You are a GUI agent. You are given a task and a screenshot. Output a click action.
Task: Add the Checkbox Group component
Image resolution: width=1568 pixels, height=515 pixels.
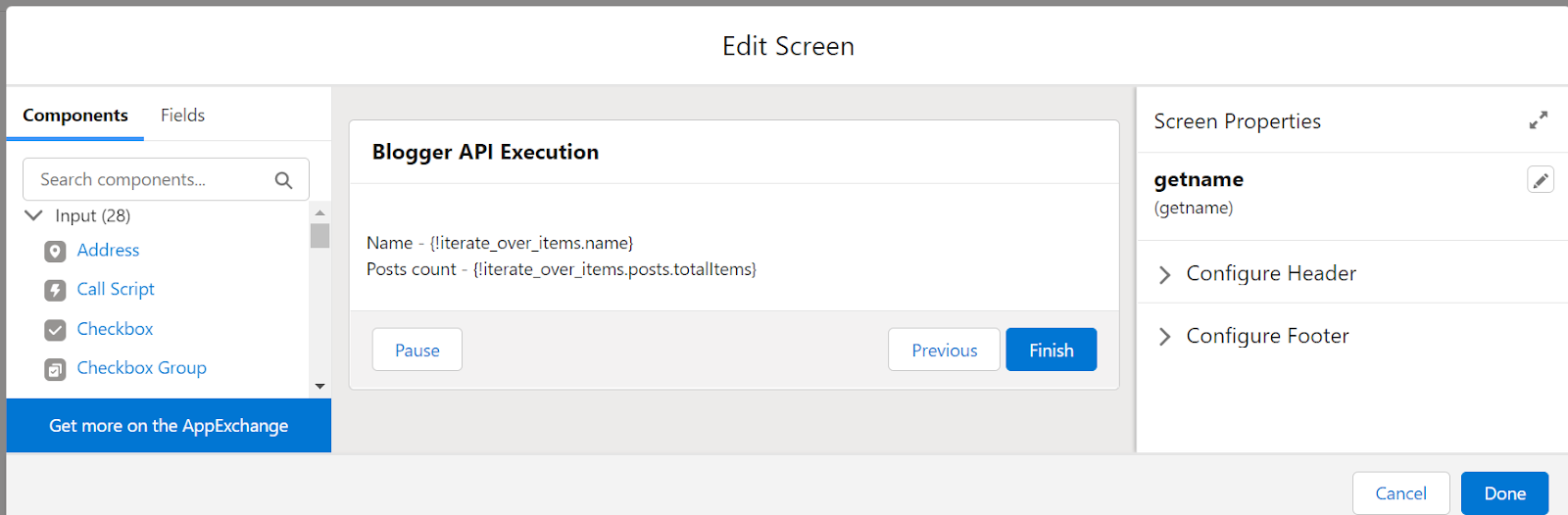[142, 368]
